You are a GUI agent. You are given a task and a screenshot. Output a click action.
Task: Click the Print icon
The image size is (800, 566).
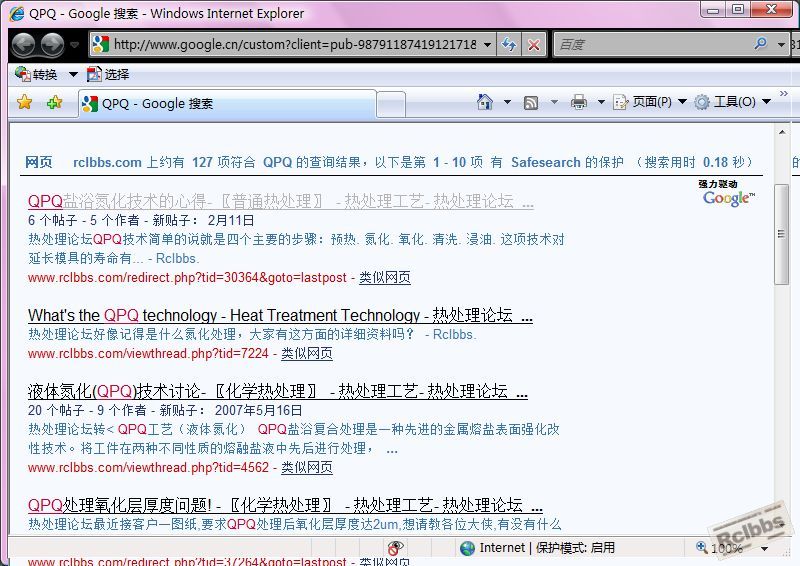578,102
